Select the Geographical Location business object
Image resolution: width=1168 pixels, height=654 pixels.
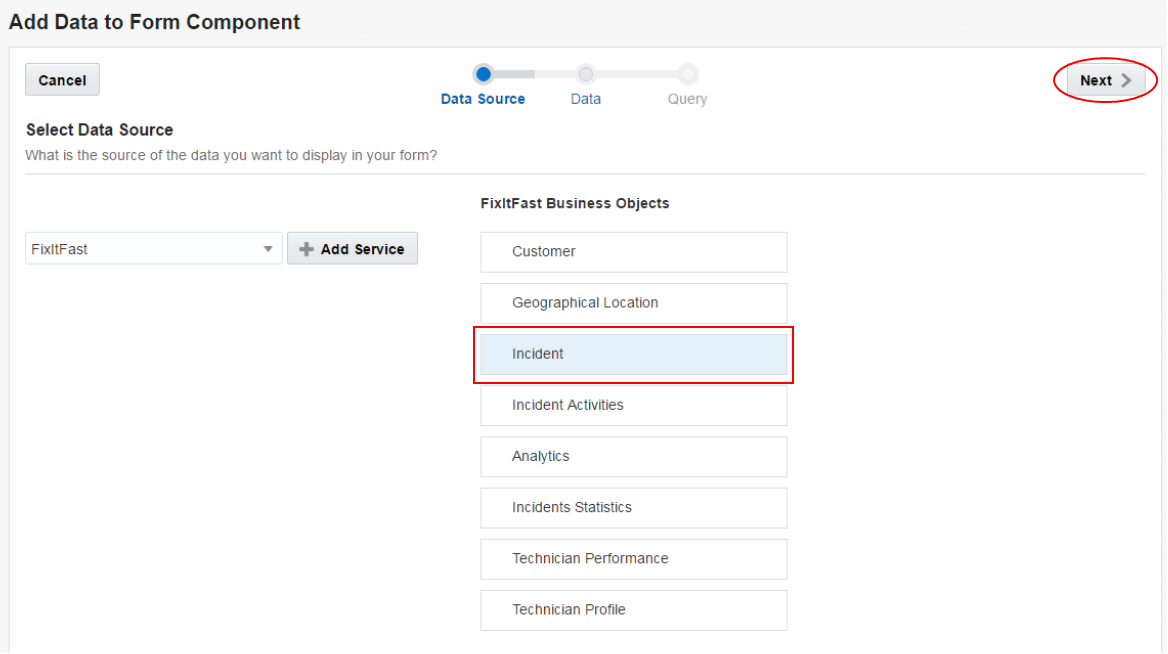click(x=633, y=303)
